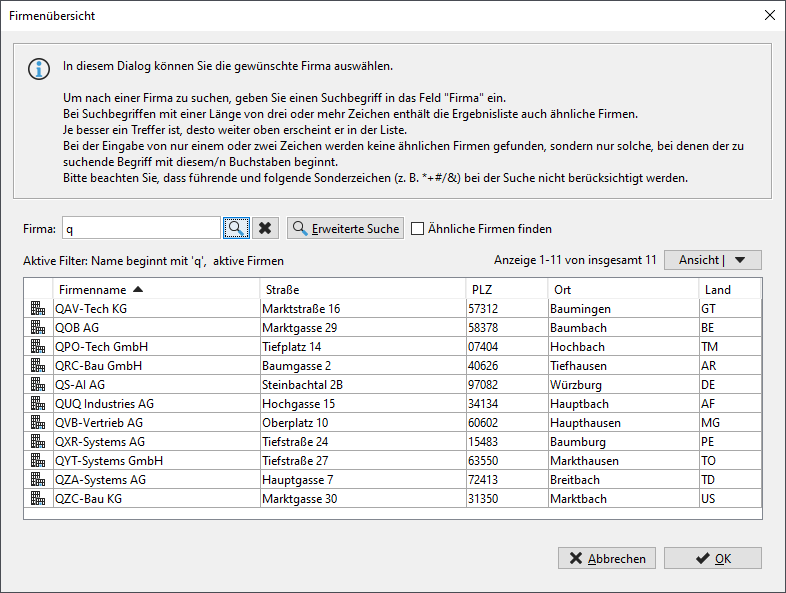Click city cell Würzburg
Image resolution: width=786 pixels, height=593 pixels.
point(624,385)
